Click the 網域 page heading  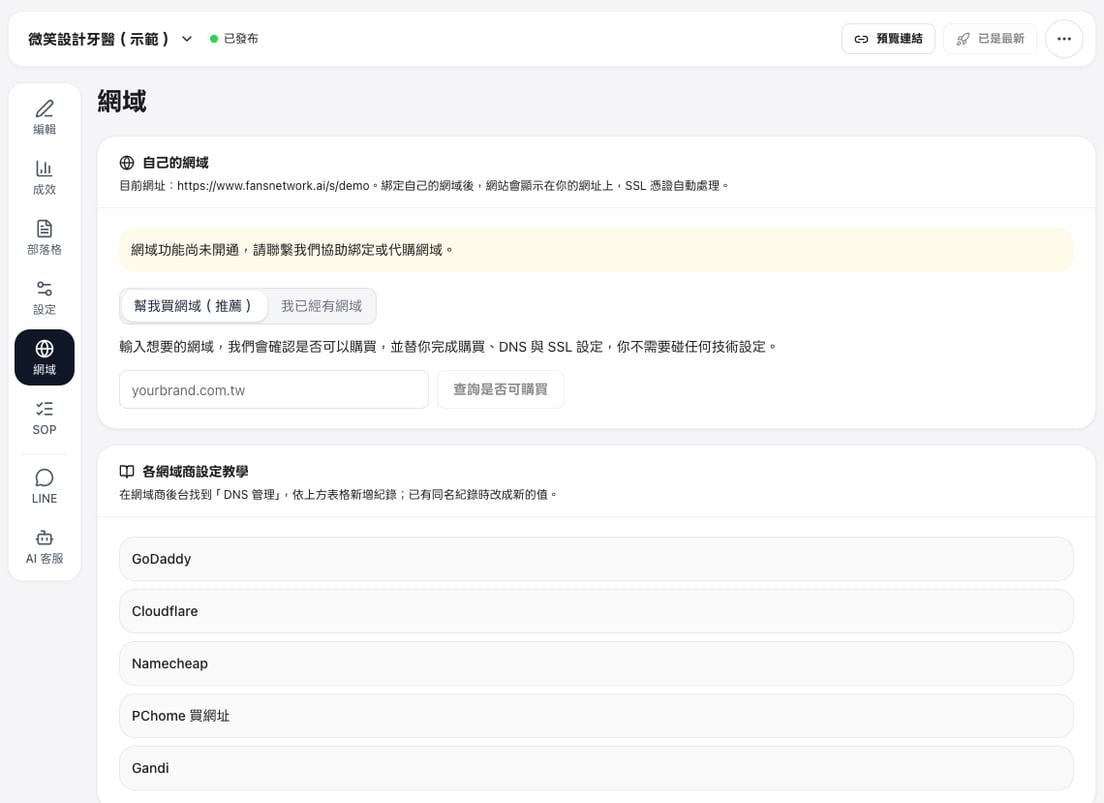pos(122,101)
